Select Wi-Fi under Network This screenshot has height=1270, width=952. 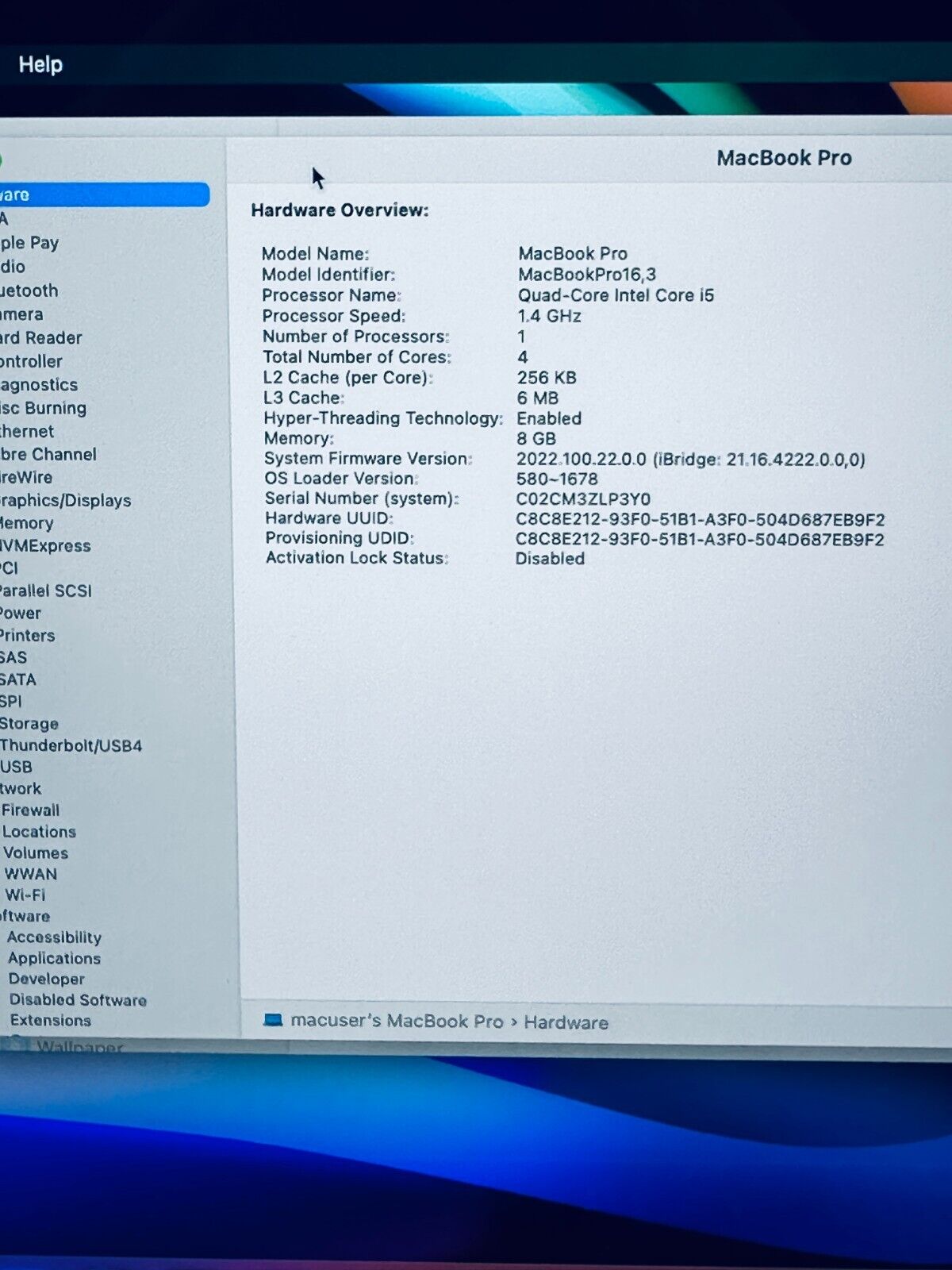25,895
